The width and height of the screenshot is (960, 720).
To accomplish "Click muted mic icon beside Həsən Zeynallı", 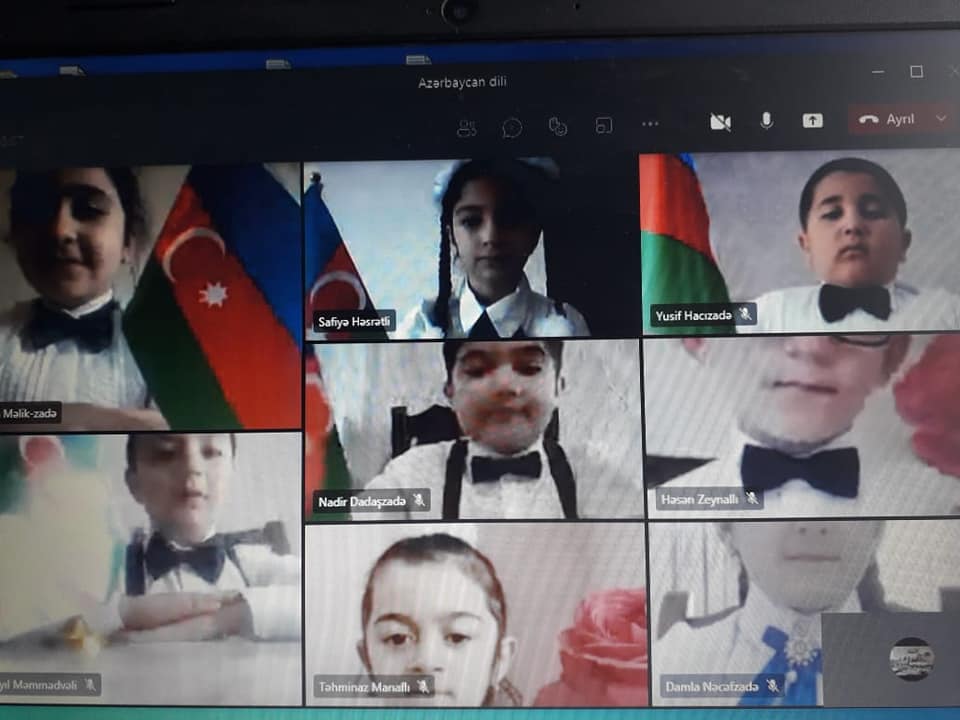I will 752,498.
